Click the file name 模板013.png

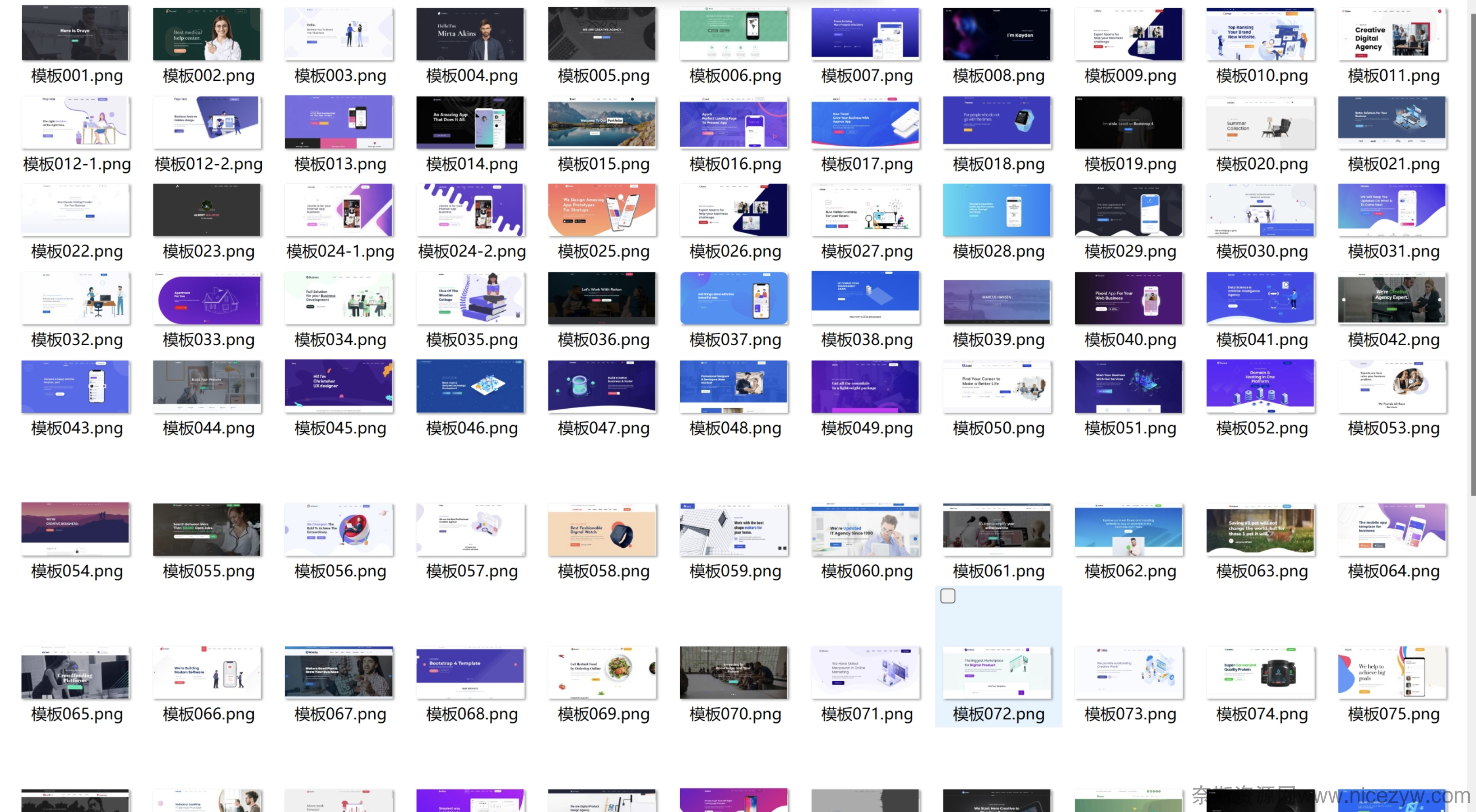[340, 164]
